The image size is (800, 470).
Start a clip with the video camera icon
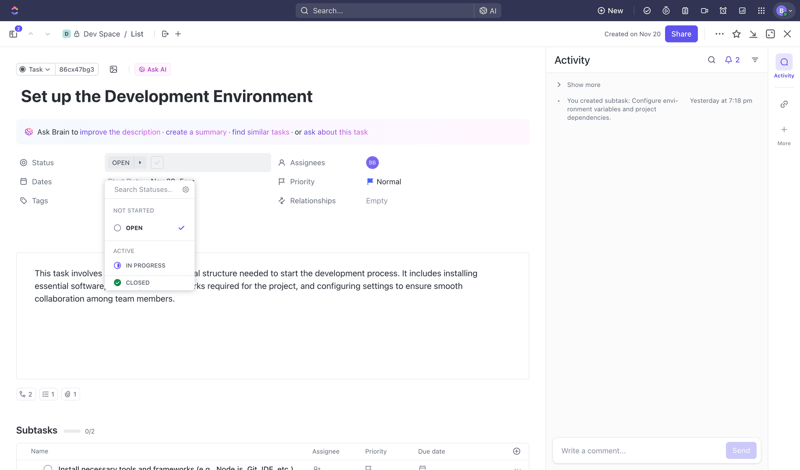click(704, 11)
